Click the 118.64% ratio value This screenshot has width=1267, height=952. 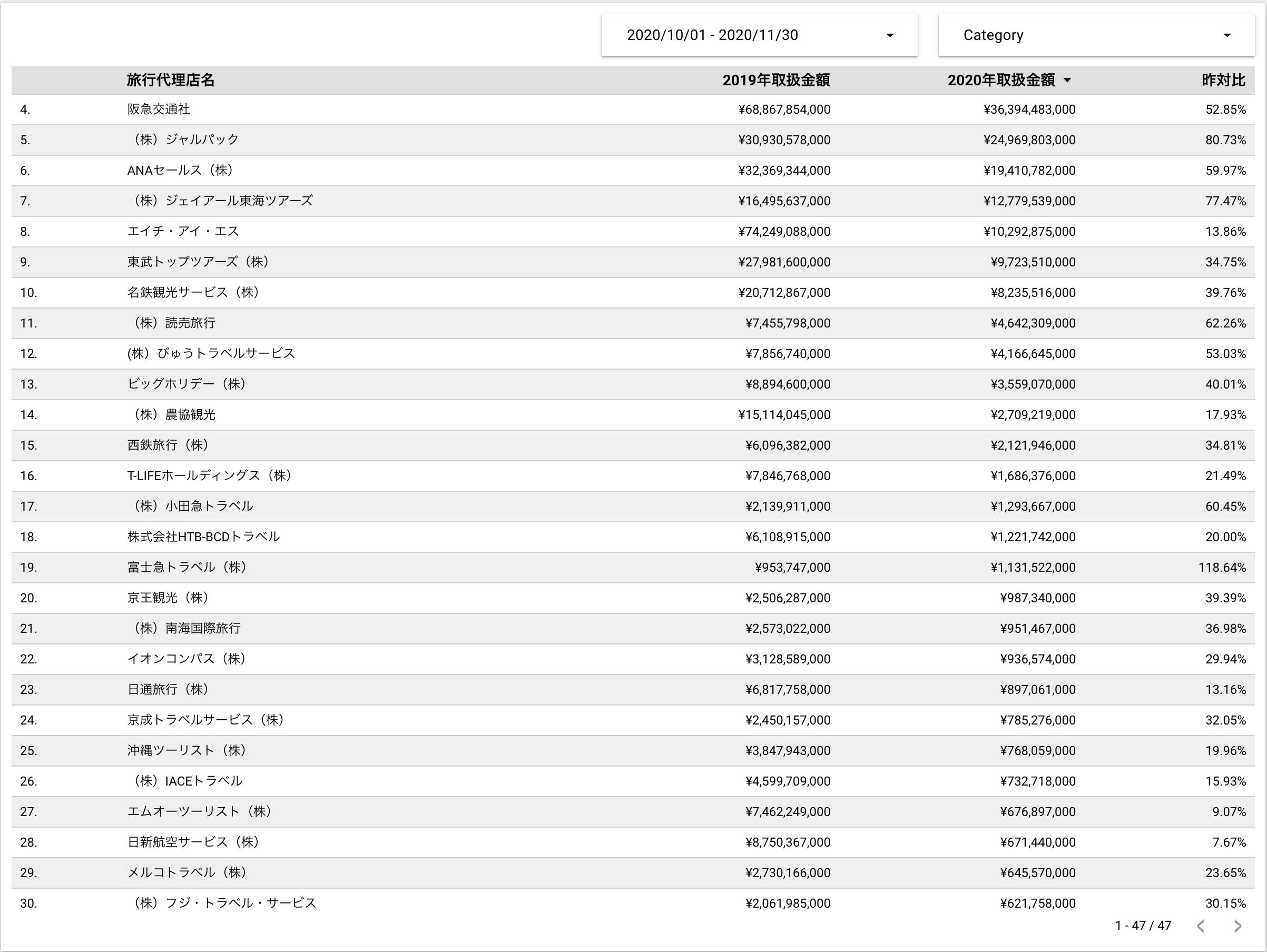coord(1222,567)
